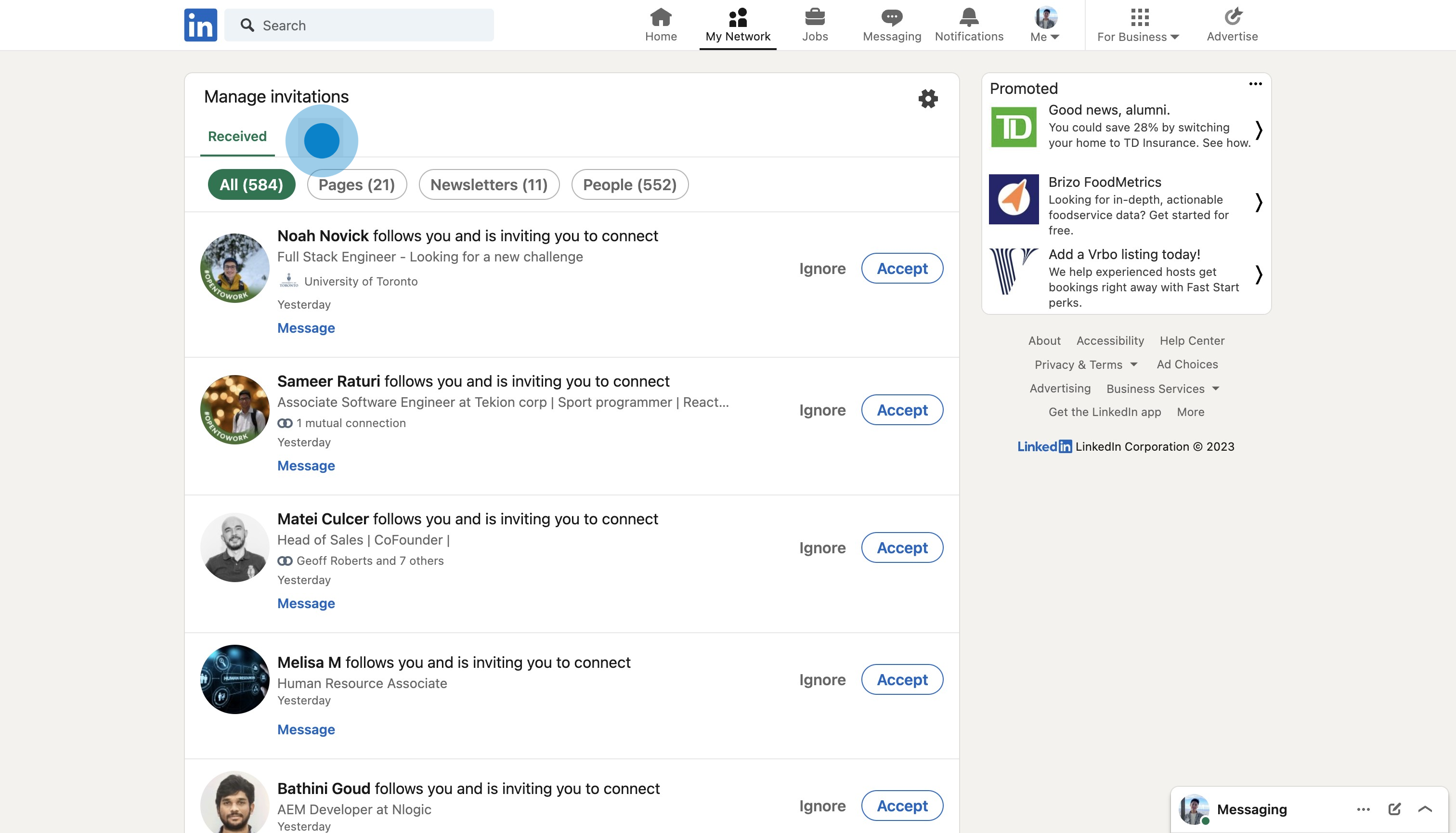Filter invitations by Newsletters (11)
The width and height of the screenshot is (1456, 833).
click(489, 184)
